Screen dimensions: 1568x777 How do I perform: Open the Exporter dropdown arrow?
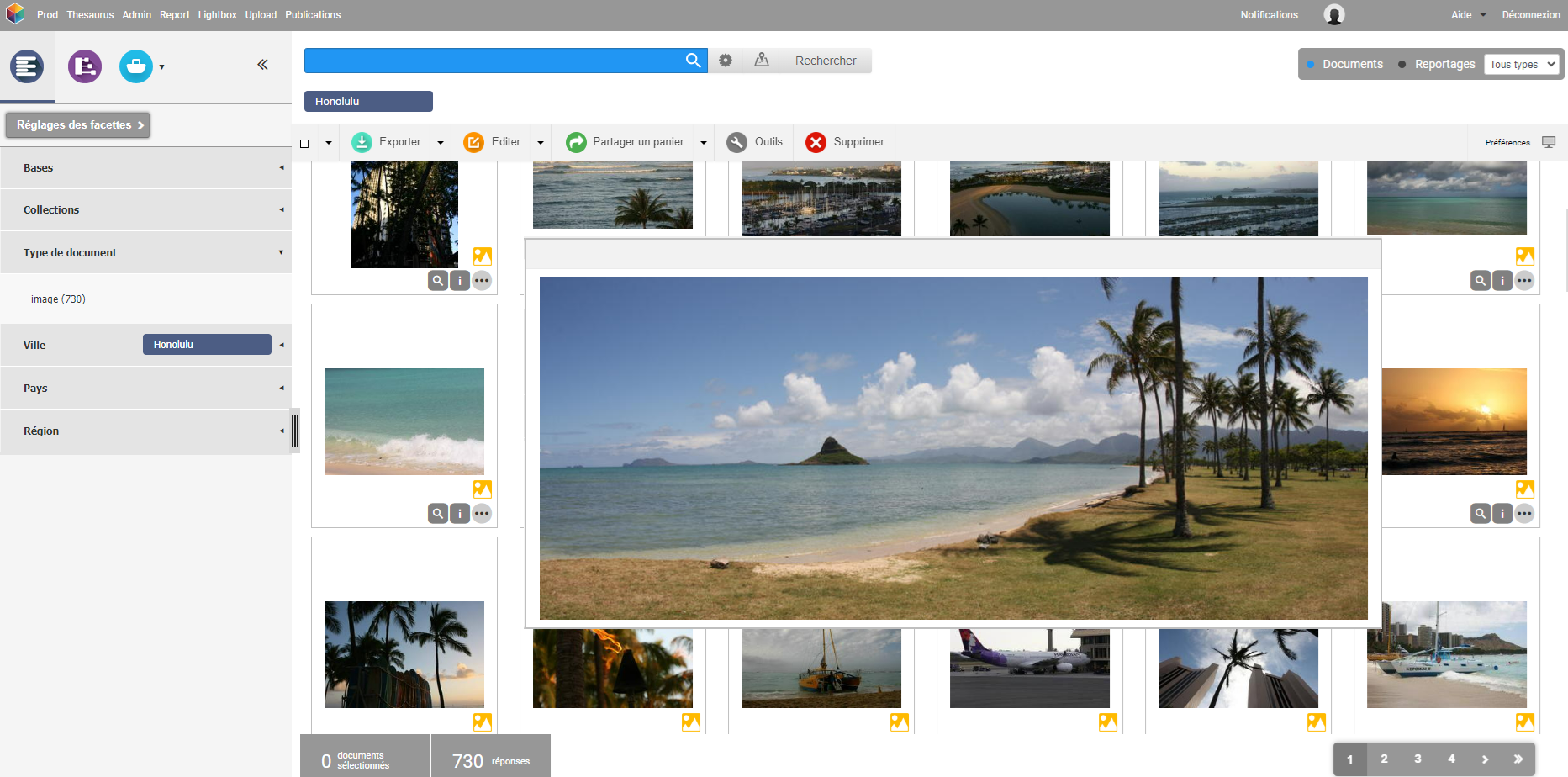[x=441, y=143]
